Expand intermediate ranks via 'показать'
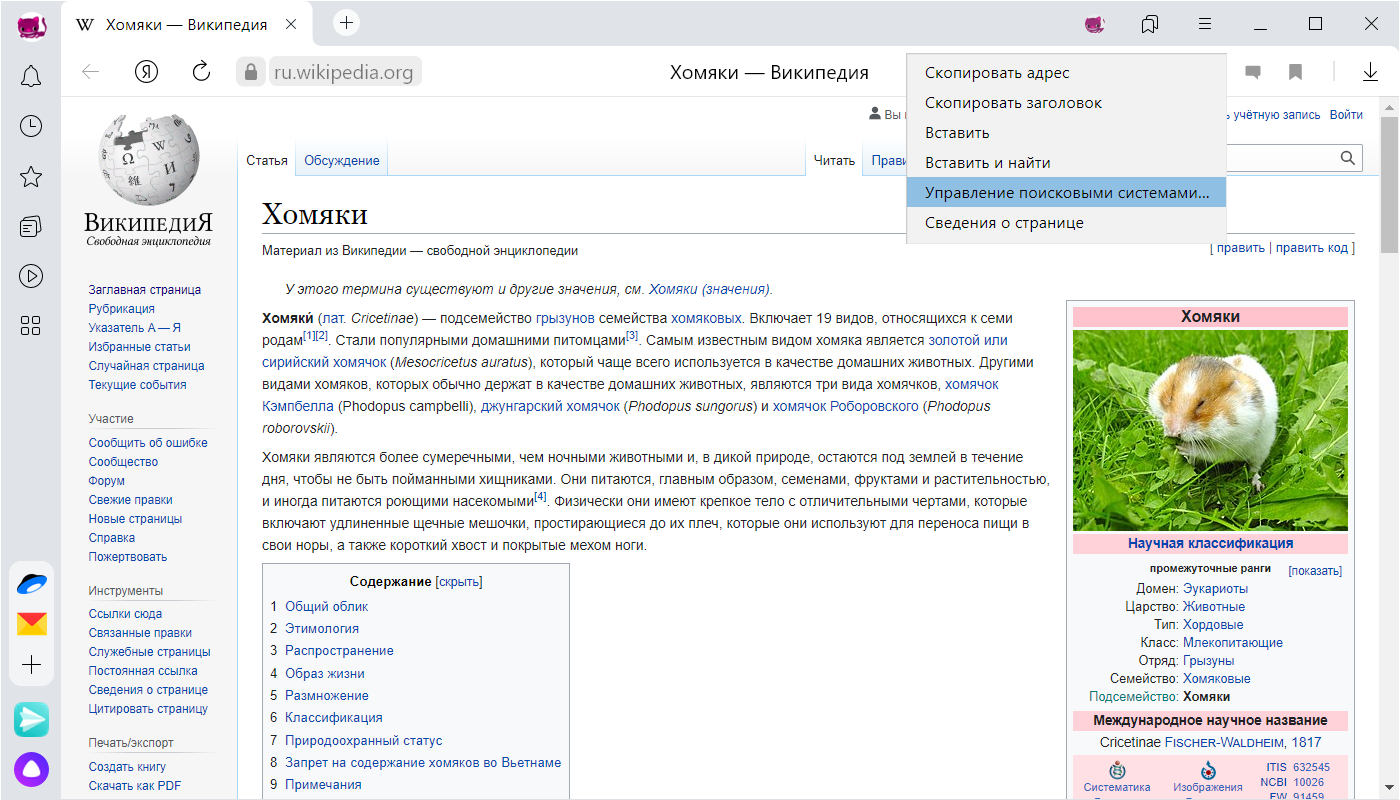Screen dimensions: 1400x800 pos(1315,571)
